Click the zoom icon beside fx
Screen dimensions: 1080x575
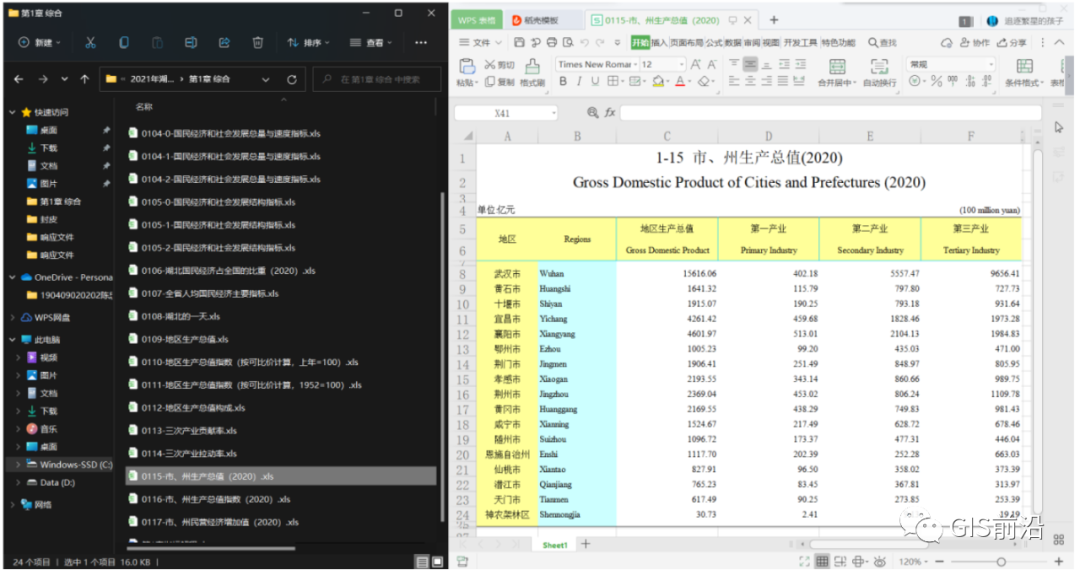tap(592, 112)
